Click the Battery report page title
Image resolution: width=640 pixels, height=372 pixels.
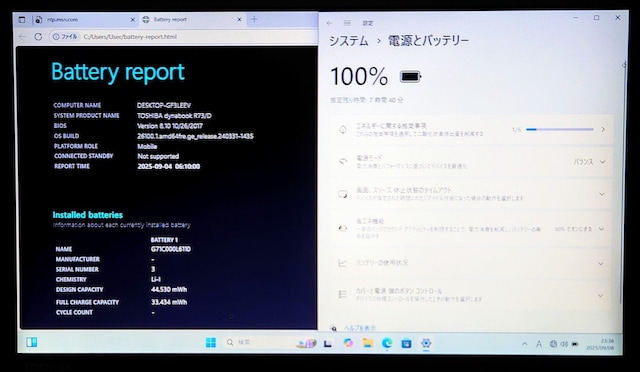118,72
